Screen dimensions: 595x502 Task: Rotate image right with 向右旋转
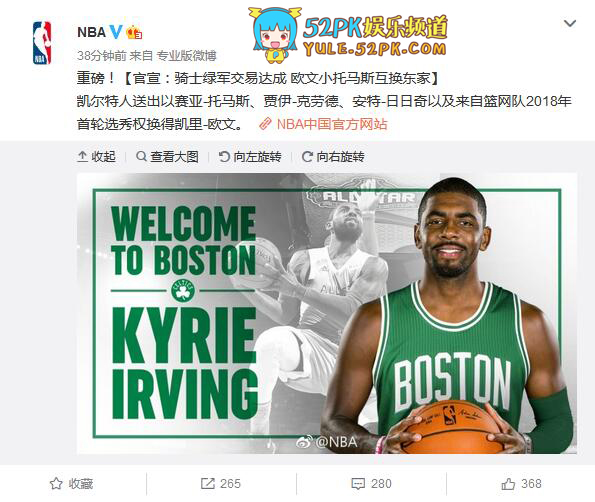tap(333, 156)
